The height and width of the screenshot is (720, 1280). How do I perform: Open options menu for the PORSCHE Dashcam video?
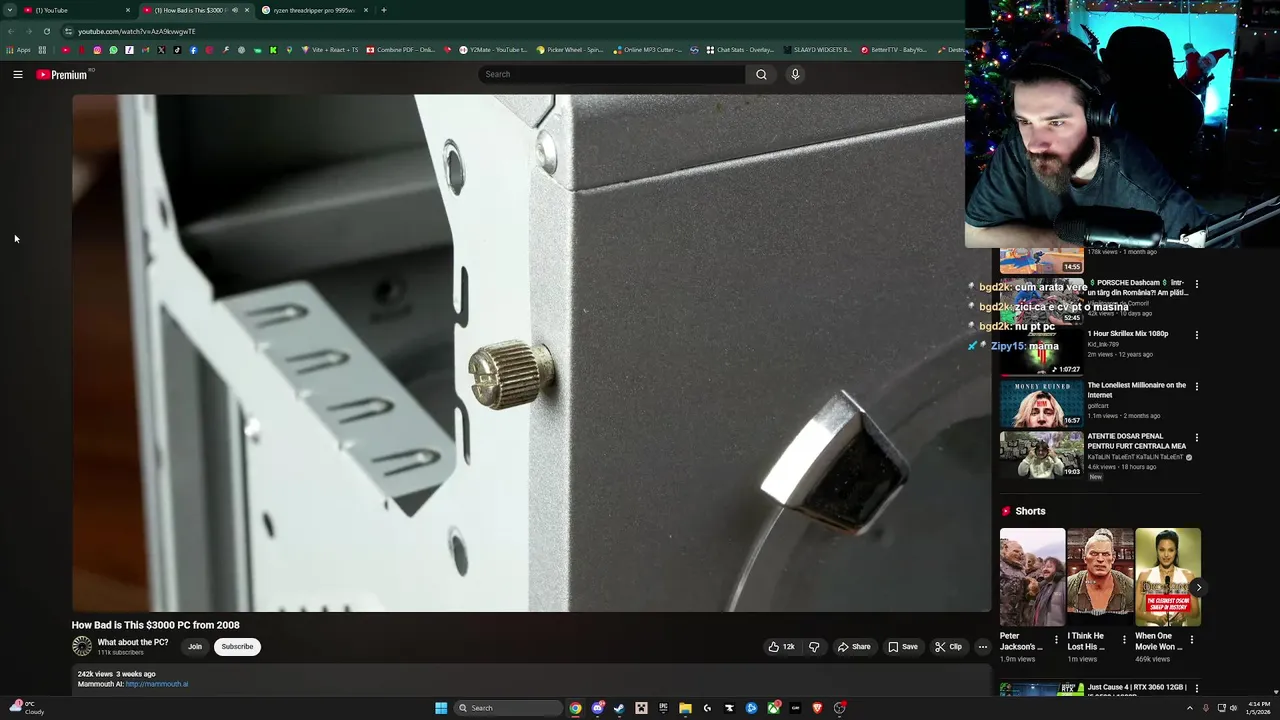1196,284
